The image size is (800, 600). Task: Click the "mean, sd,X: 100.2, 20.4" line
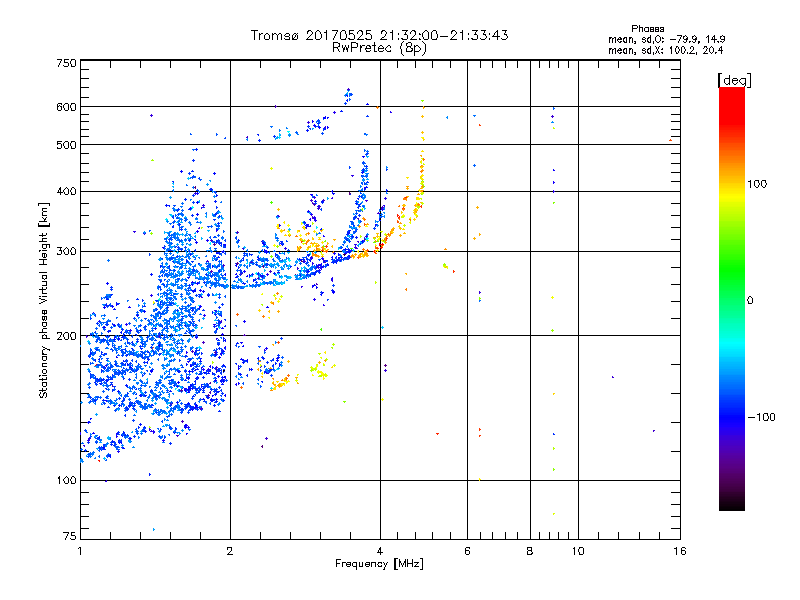coord(665,50)
